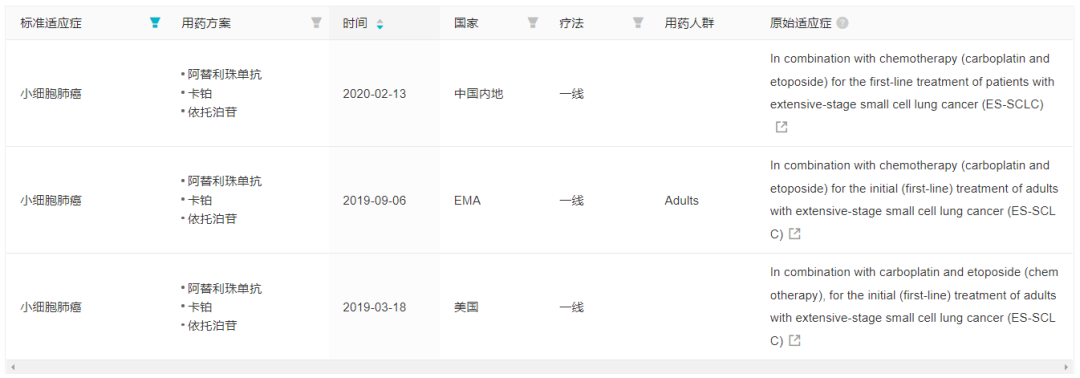Open external link for EMA indication
Image resolution: width=1080 pixels, height=378 pixels.
pyautogui.click(x=795, y=234)
